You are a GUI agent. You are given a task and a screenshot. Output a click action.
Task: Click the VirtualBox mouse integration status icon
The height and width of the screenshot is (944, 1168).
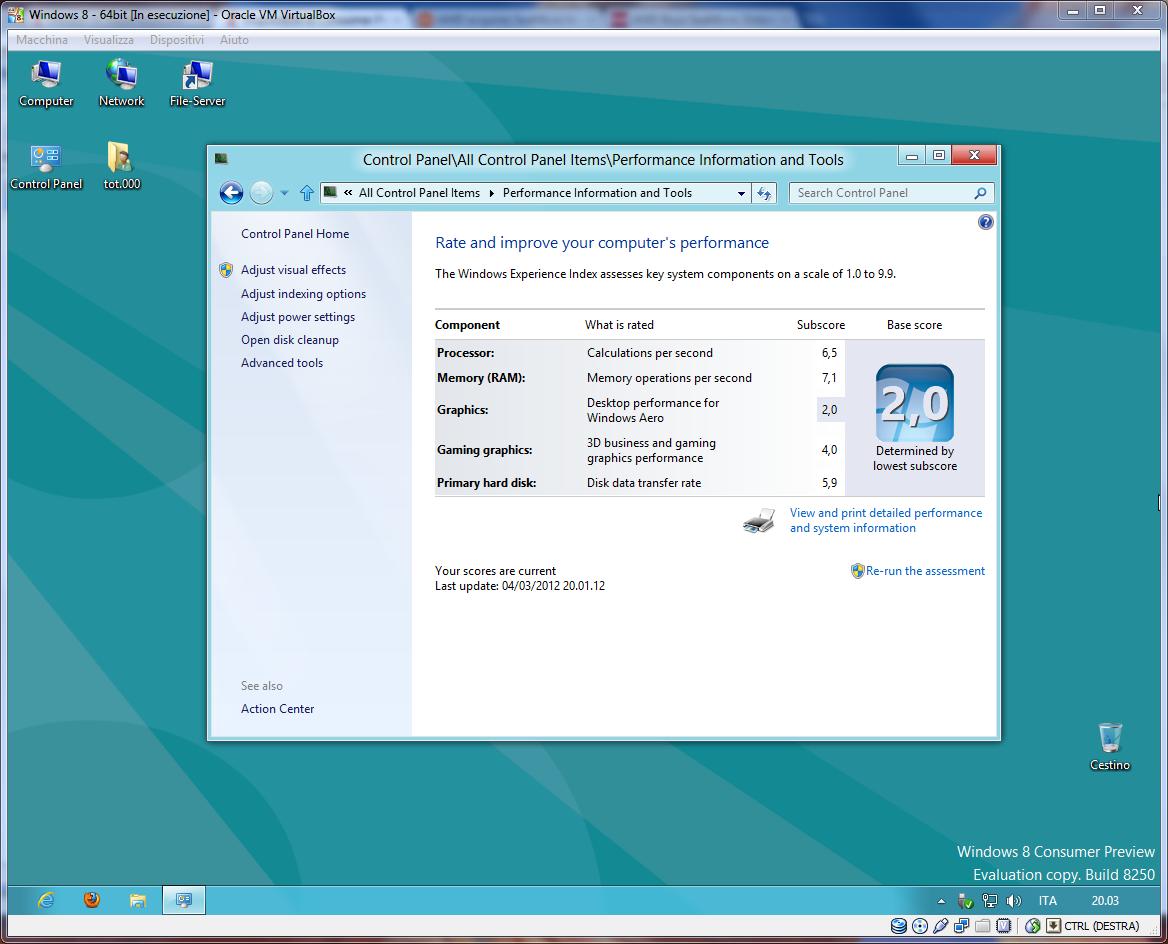point(1032,926)
